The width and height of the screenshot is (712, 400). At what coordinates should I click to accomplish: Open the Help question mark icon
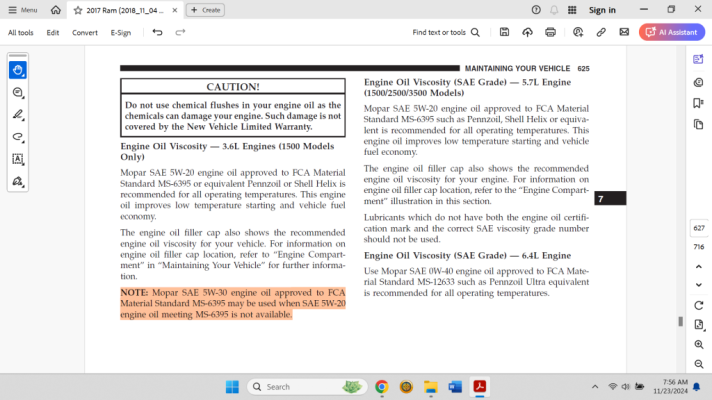tap(536, 10)
